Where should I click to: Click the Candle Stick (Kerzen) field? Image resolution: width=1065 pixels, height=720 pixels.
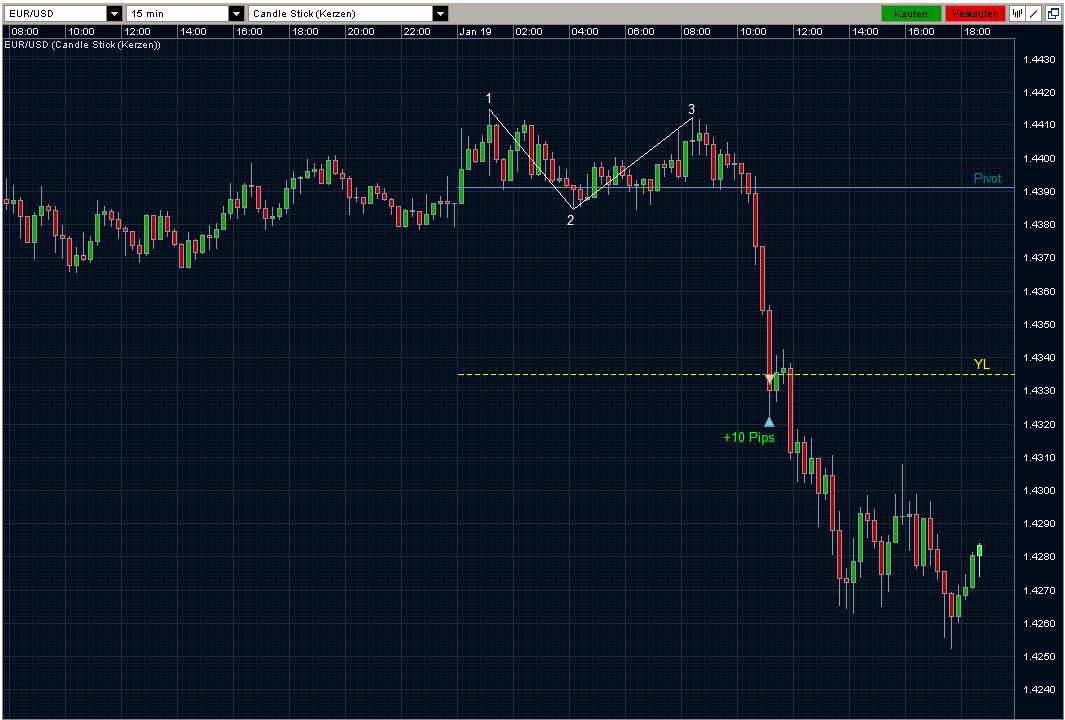(x=340, y=14)
